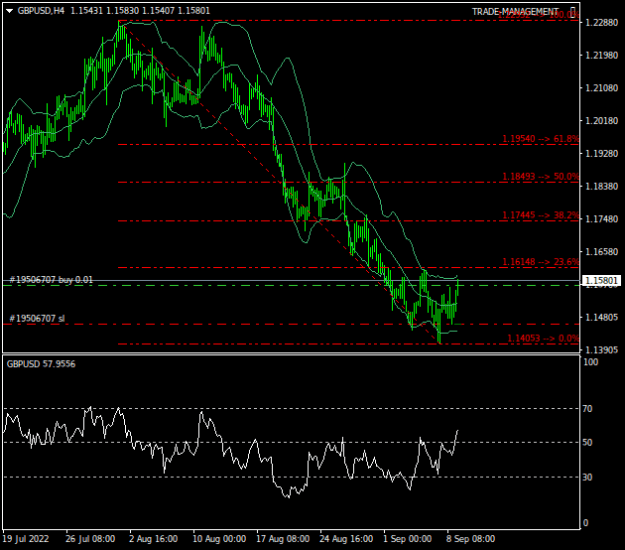This screenshot has height=550, width=625.
Task: Open the chart menu triangle beside GBPUSD,H4
Action: (x=10, y=11)
